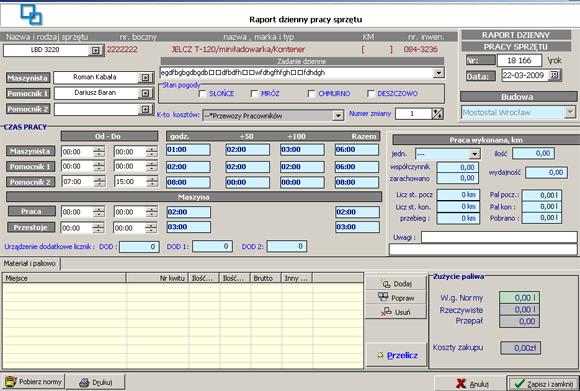Image resolution: width=580 pixels, height=391 pixels.
Task: Click Dodaj to add a material row
Action: click(396, 284)
